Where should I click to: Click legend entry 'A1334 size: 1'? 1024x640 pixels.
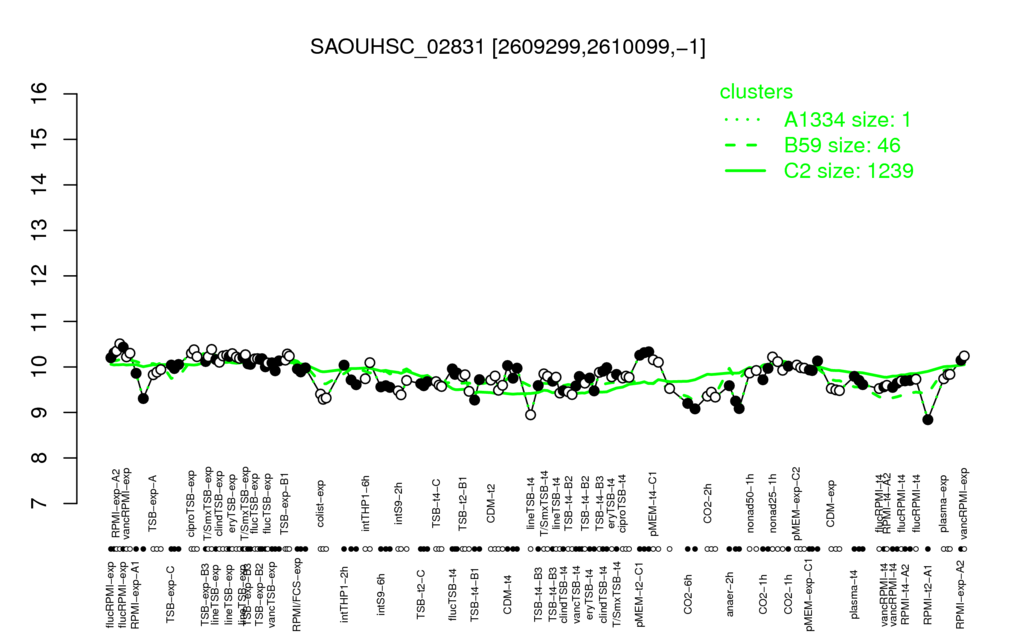point(847,120)
